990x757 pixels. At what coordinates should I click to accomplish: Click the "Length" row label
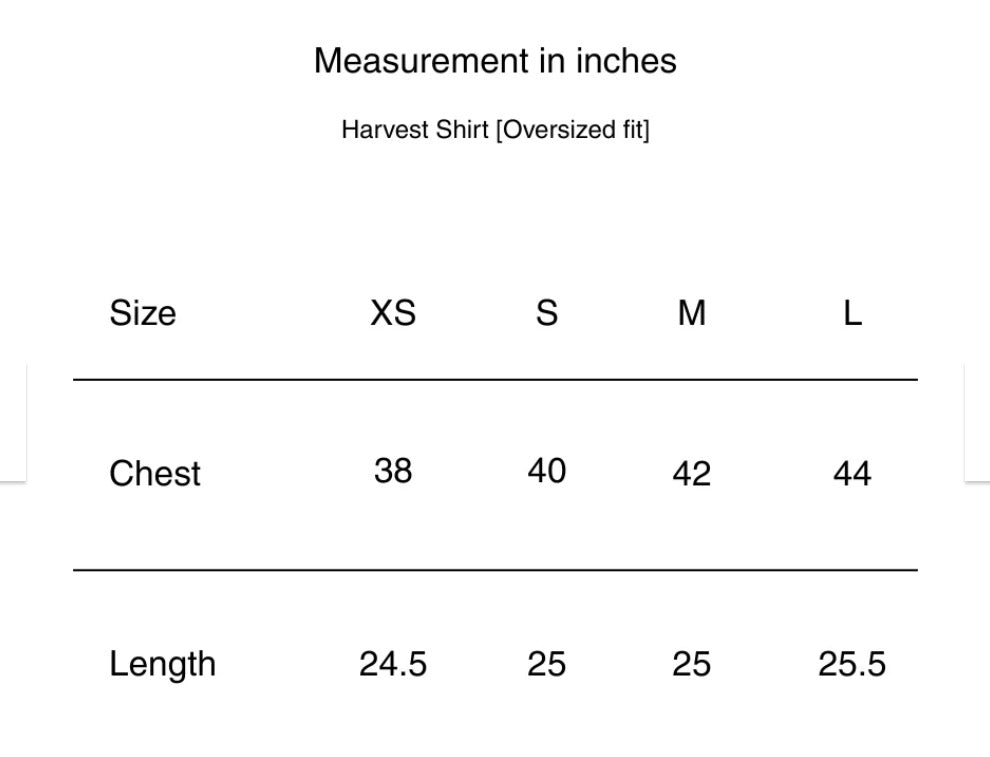[x=162, y=664]
